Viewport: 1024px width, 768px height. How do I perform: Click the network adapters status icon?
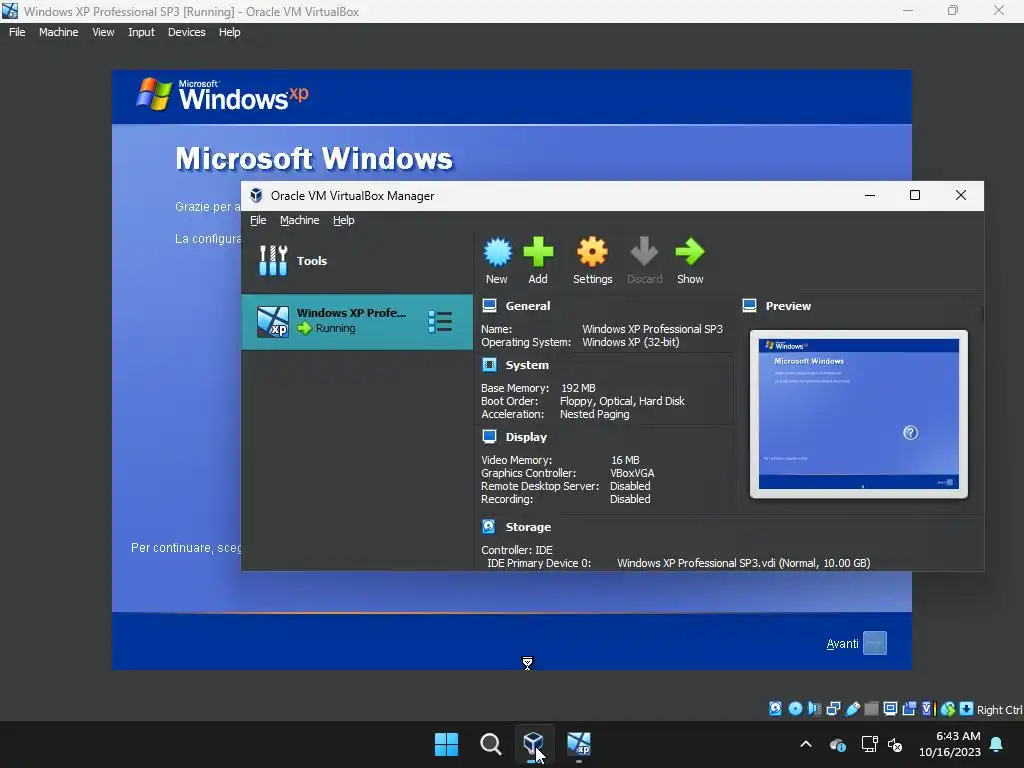[x=833, y=709]
